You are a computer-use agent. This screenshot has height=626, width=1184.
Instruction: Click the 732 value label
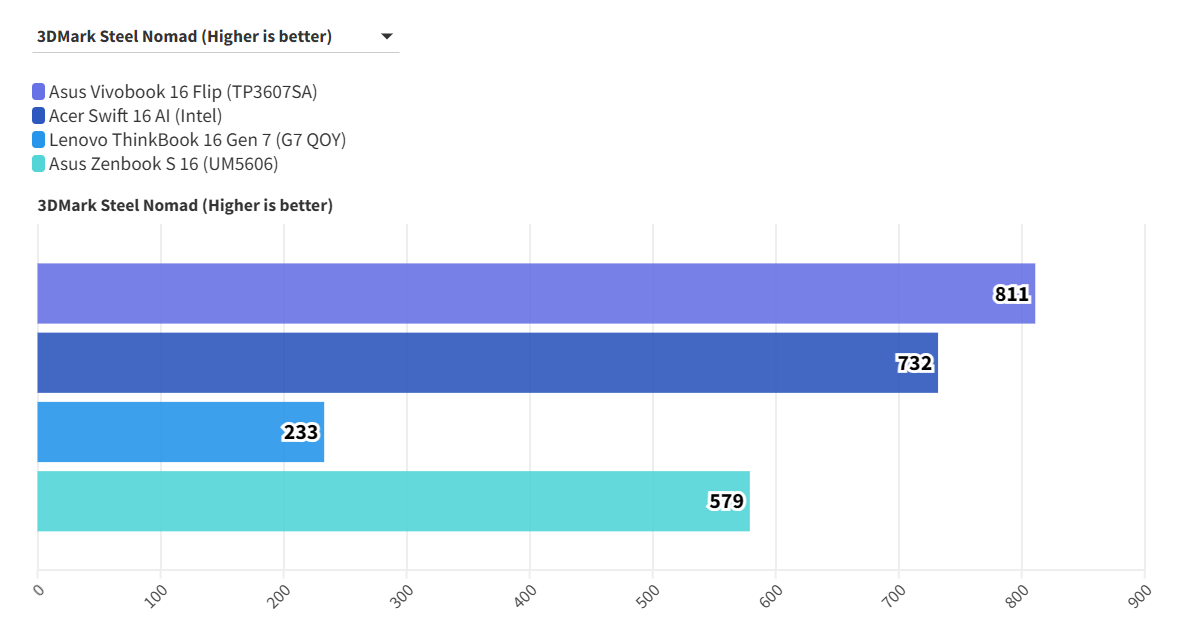click(x=914, y=363)
